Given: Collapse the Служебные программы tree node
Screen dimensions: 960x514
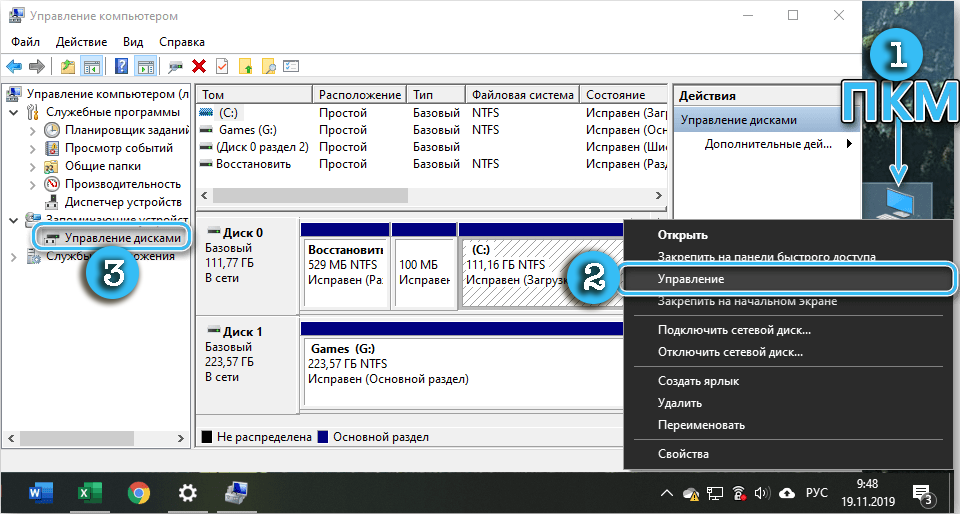Looking at the screenshot, I should tap(13, 112).
